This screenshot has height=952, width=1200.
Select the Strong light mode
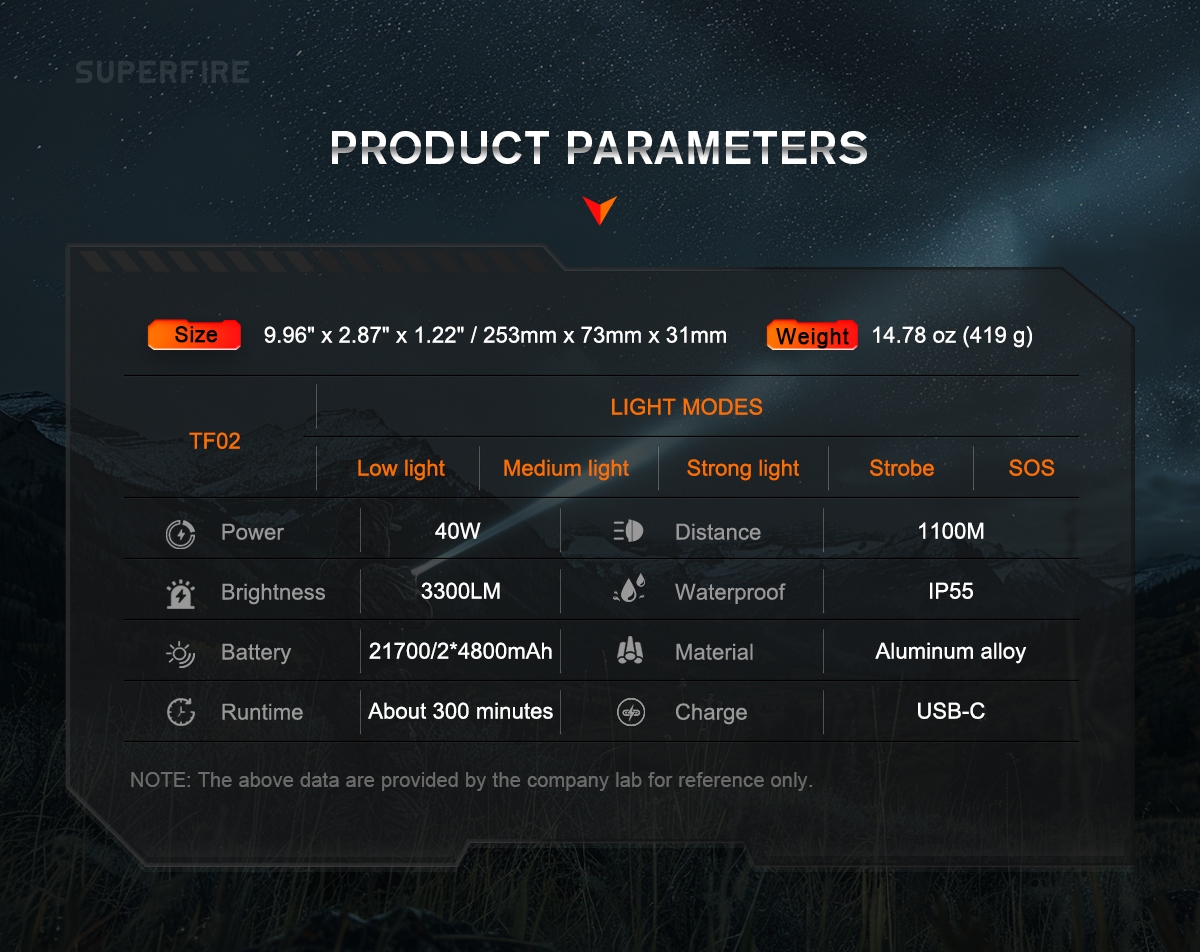(x=743, y=468)
